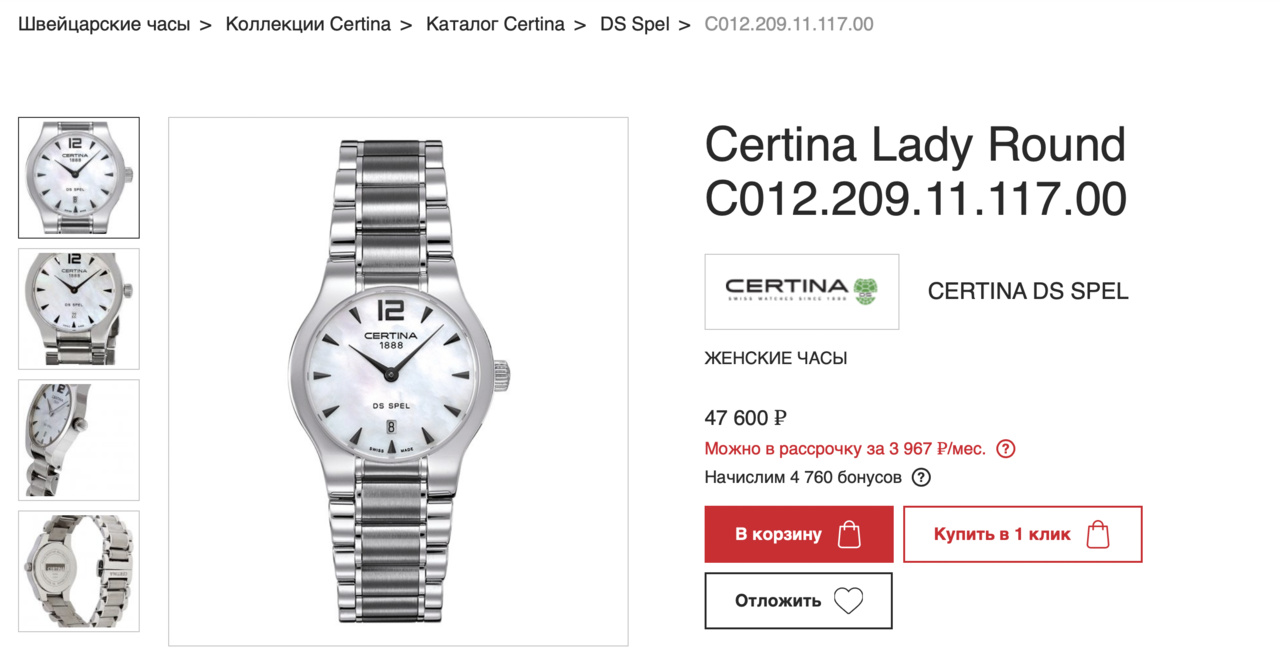The height and width of the screenshot is (655, 1280).
Task: Open 'Коллекции Certina' breadcrumb link
Action: [308, 24]
